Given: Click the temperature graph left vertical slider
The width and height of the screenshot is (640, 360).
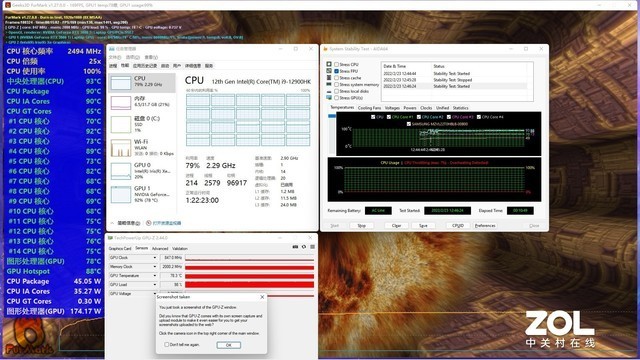Looking at the screenshot, I should pyautogui.click(x=331, y=116).
